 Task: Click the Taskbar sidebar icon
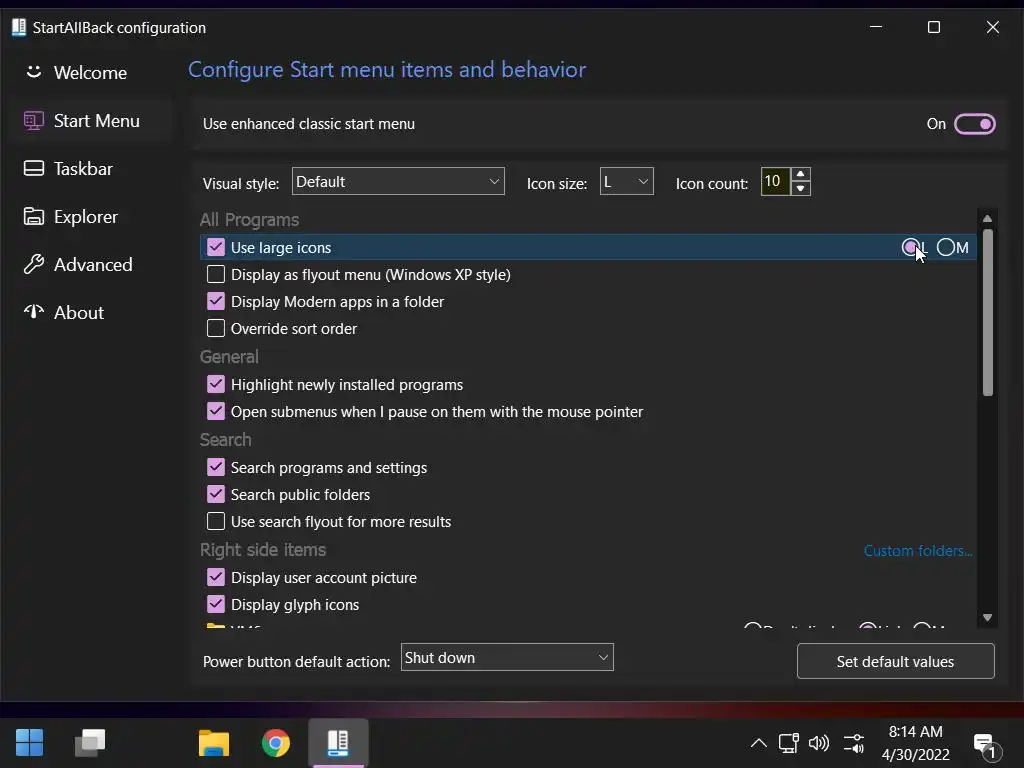(x=33, y=168)
